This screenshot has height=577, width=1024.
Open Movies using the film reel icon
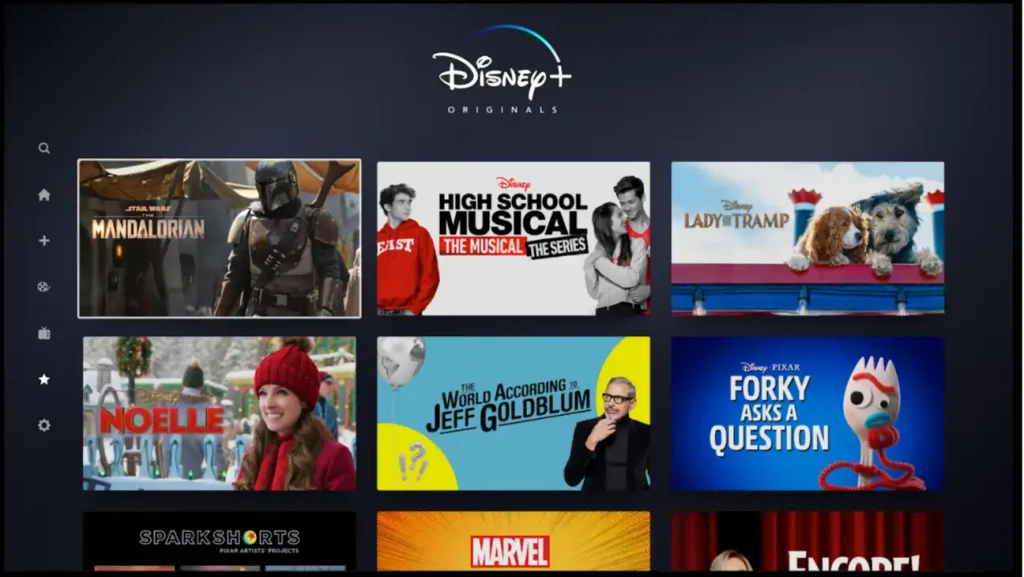pyautogui.click(x=44, y=287)
